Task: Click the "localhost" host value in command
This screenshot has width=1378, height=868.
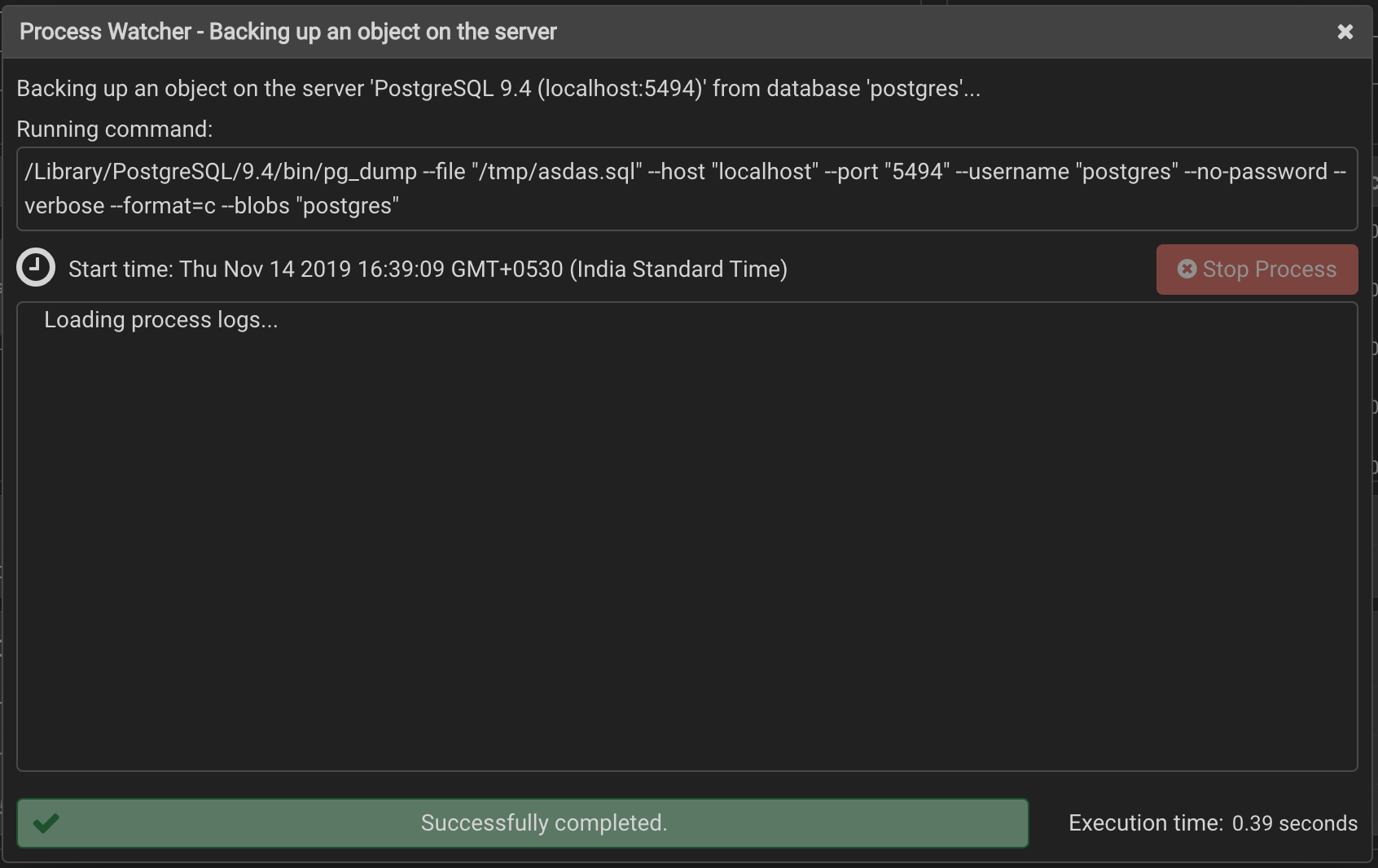Action: pyautogui.click(x=765, y=172)
